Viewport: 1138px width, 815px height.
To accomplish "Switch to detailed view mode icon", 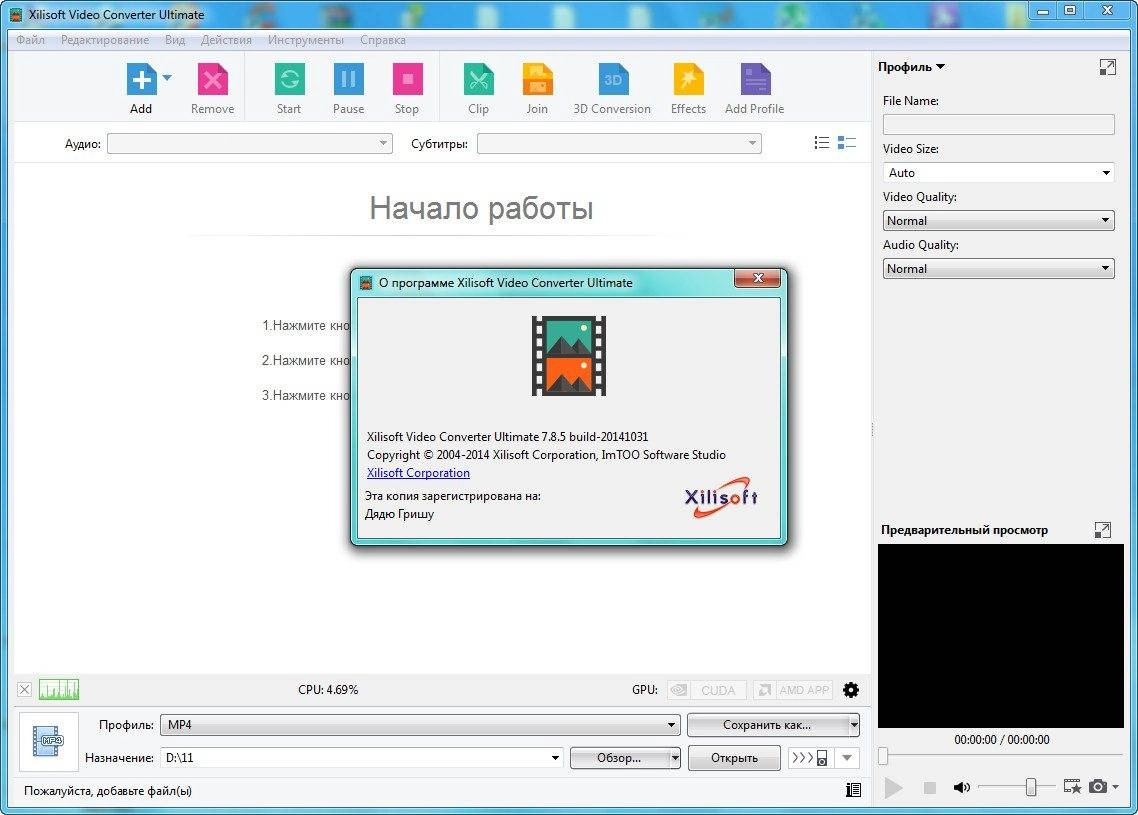I will click(847, 143).
